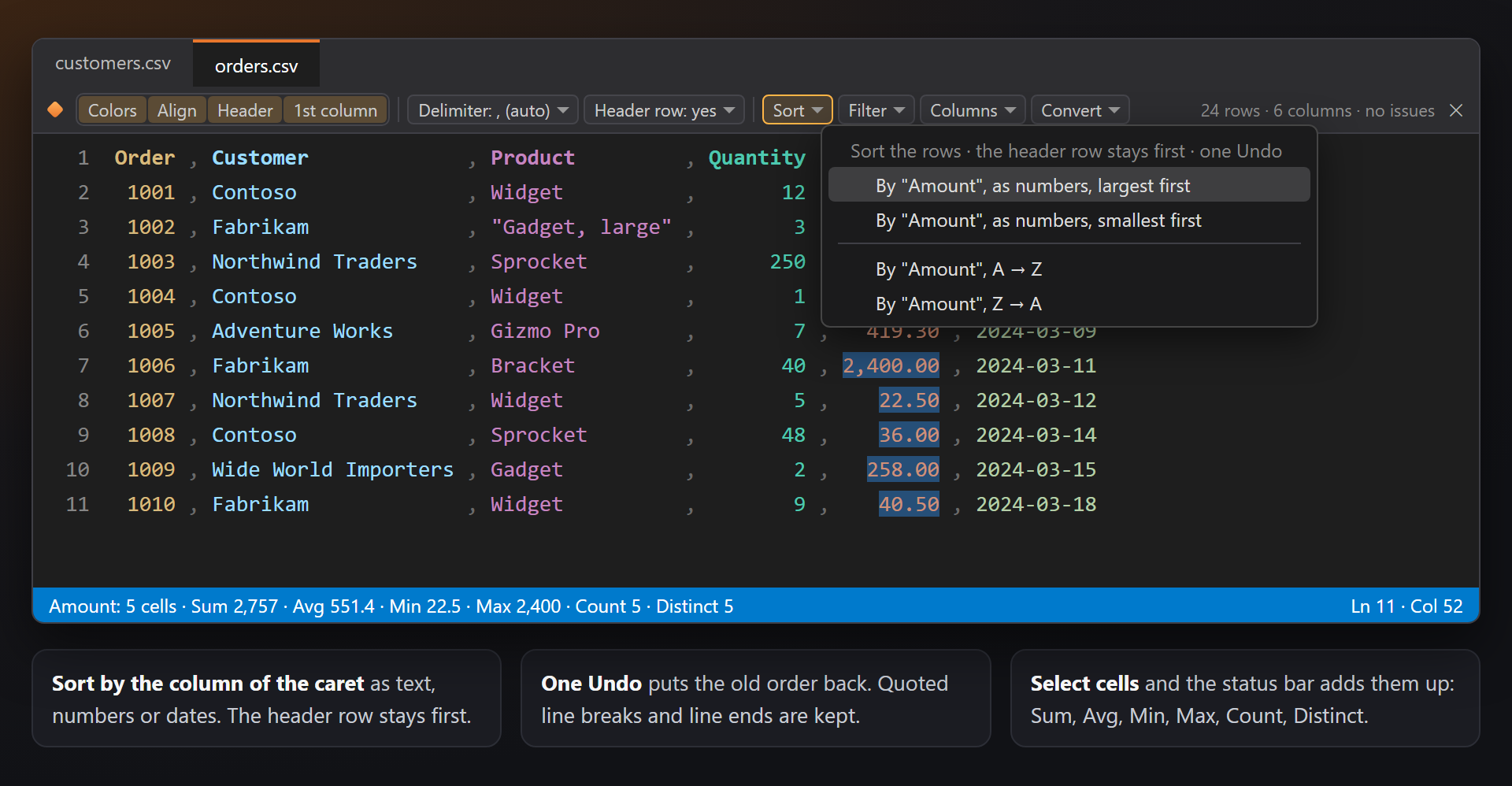
Task: Click the Ln 11 Col 52 status indicator
Action: [x=1406, y=606]
